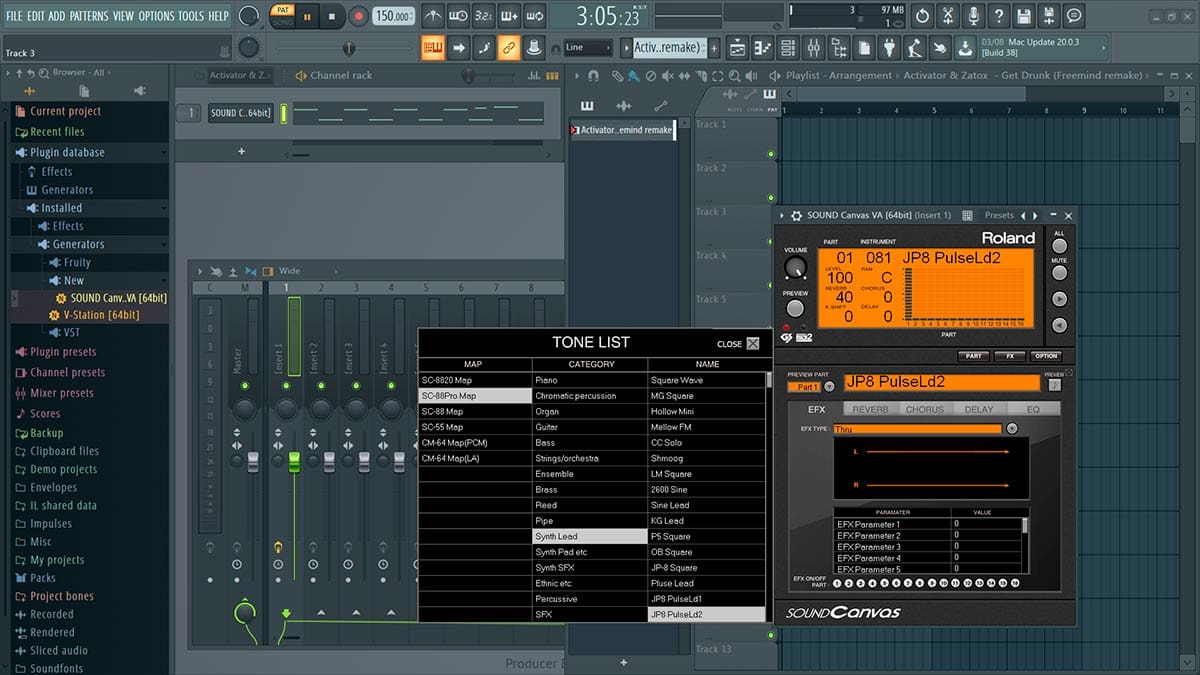Open the Preview Part Part 1 dropdown
This screenshot has height=675, width=1200.
coord(829,387)
